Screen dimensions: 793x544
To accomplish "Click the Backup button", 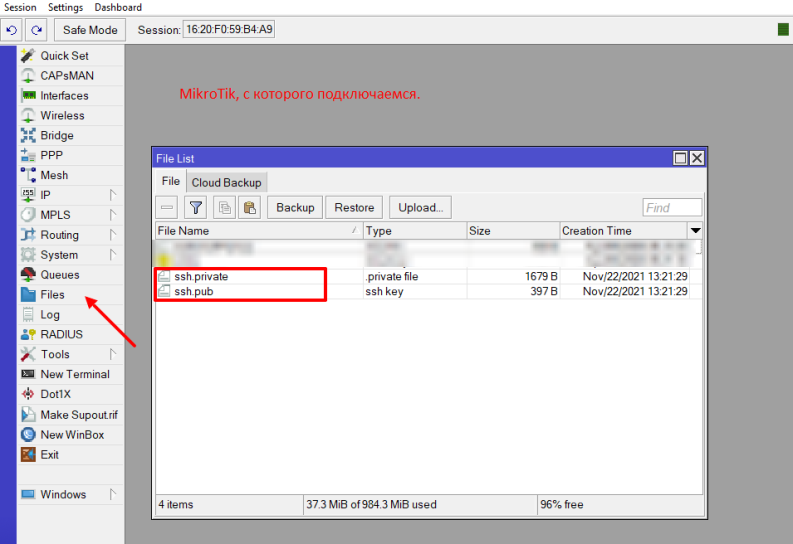I will [x=295, y=207].
